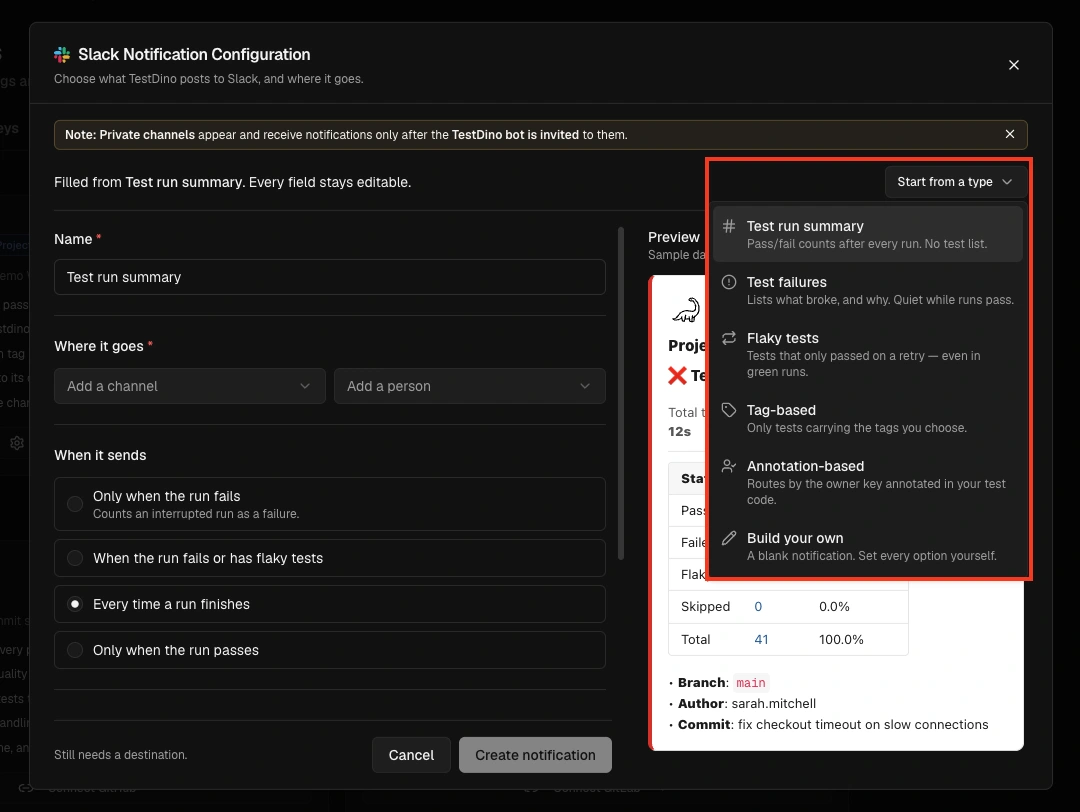1080x812 pixels.
Task: Click the Filled from Test run summary text
Action: click(x=233, y=182)
